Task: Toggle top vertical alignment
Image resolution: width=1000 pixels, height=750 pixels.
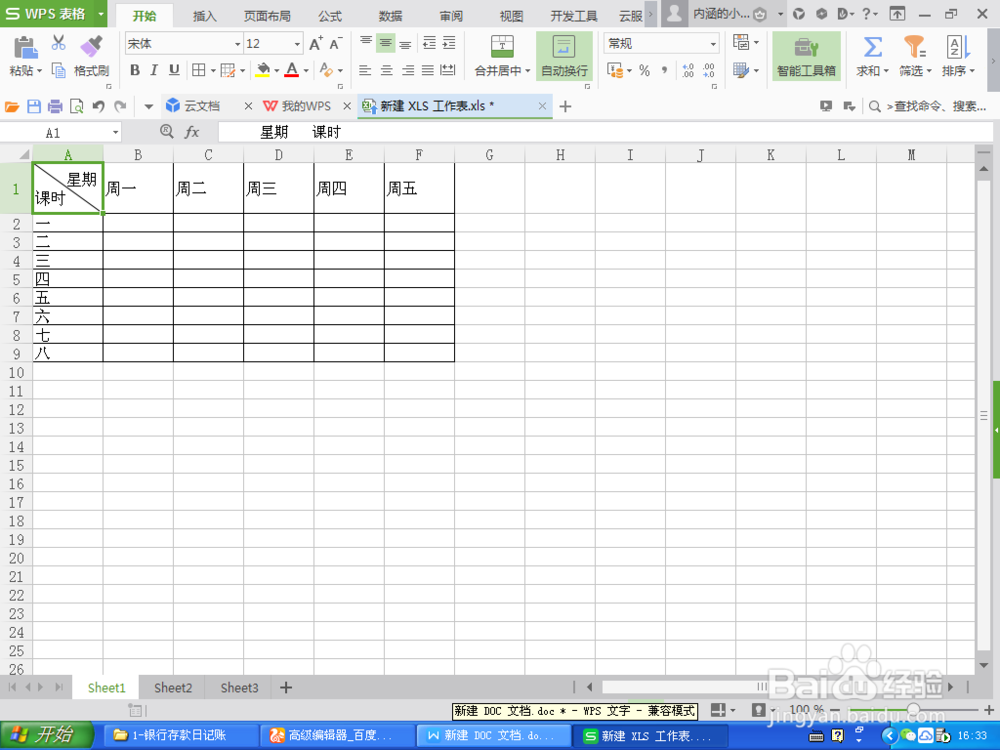Action: (x=366, y=43)
